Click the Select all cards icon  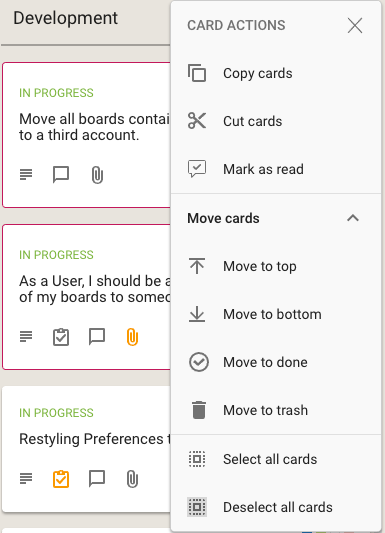point(197,459)
